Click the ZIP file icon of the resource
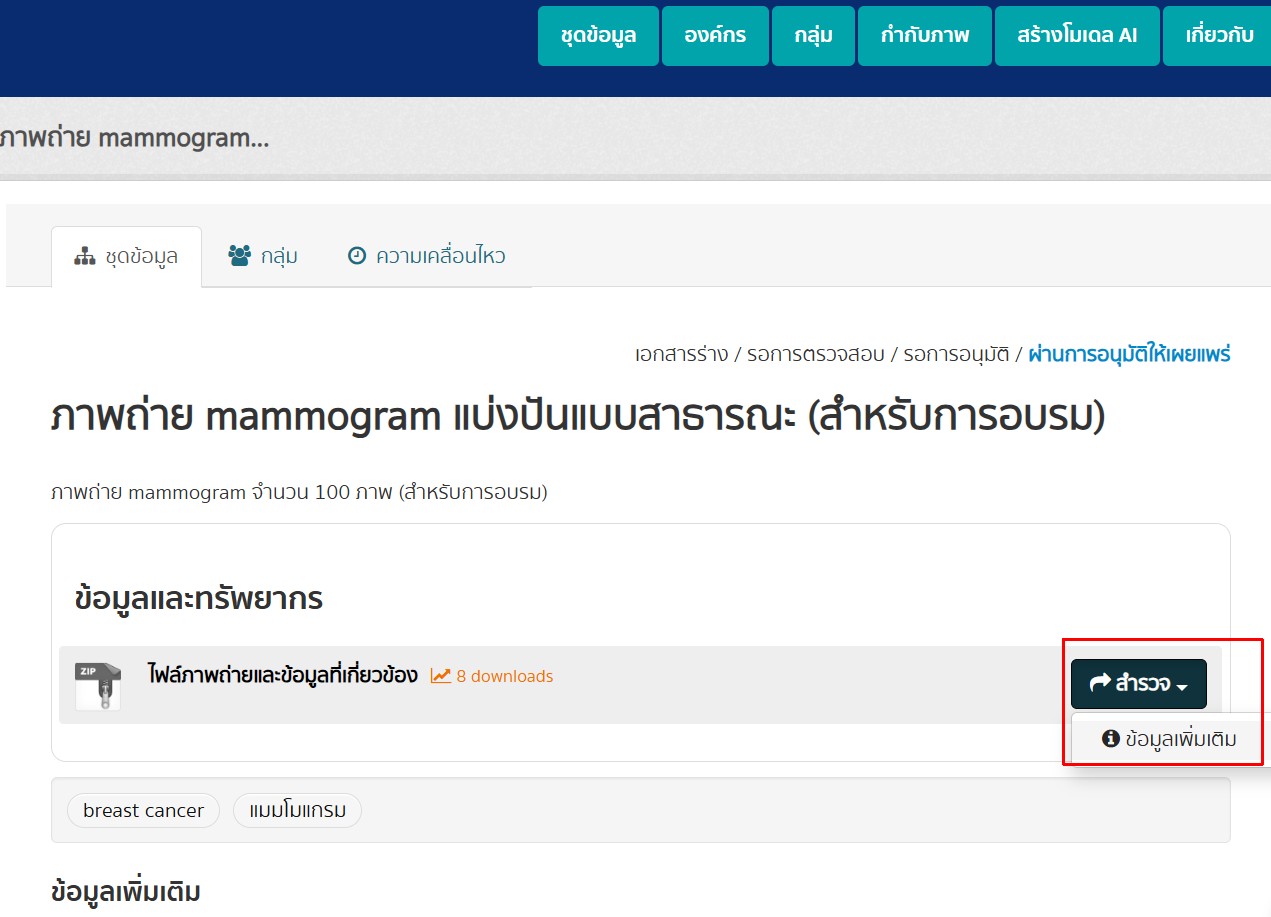Image resolution: width=1271 pixels, height=917 pixels. pyautogui.click(x=97, y=684)
